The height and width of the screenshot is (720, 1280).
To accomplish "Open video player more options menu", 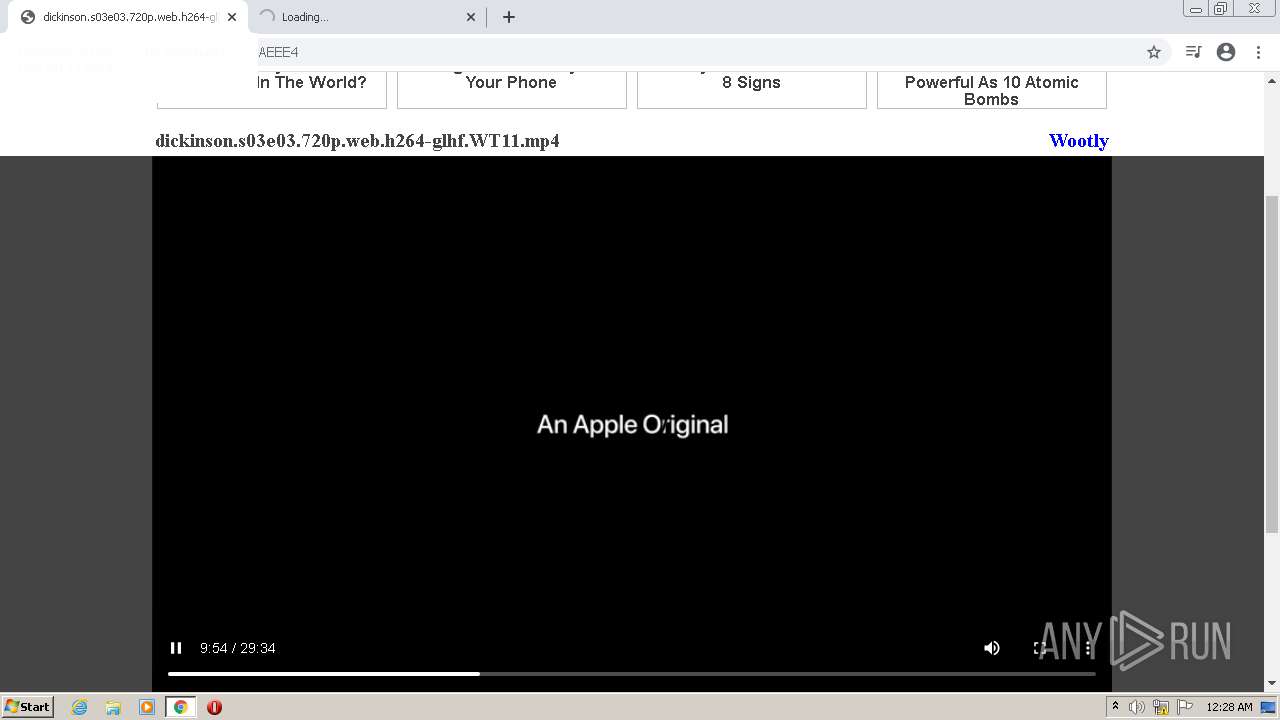I will tap(1088, 648).
